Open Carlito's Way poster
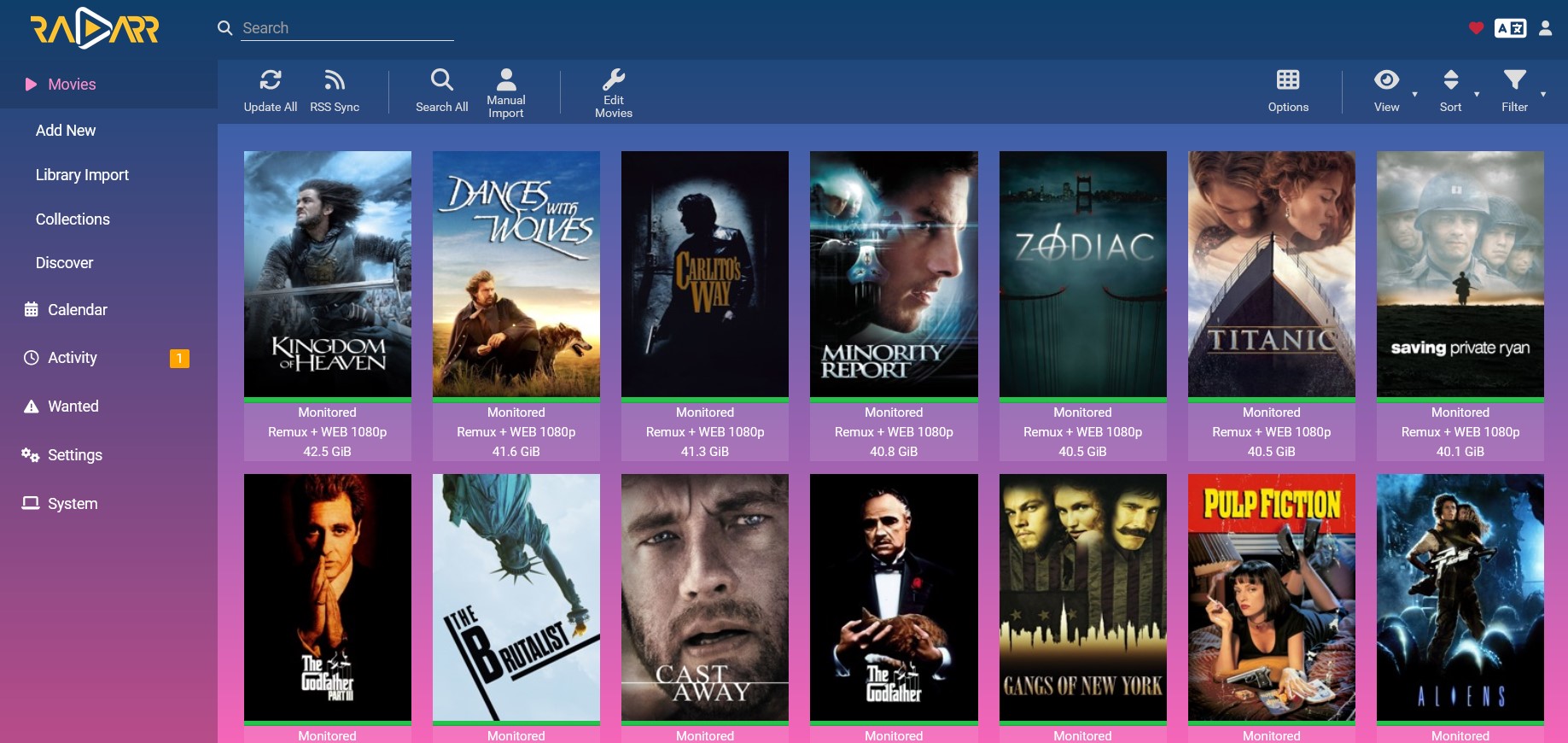Screen dimensions: 1568x743 click(x=705, y=274)
